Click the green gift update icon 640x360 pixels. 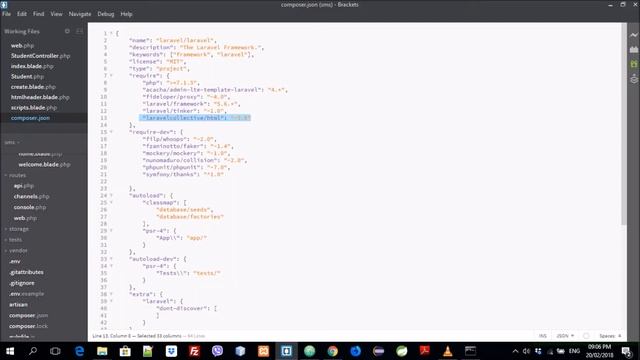(633, 64)
